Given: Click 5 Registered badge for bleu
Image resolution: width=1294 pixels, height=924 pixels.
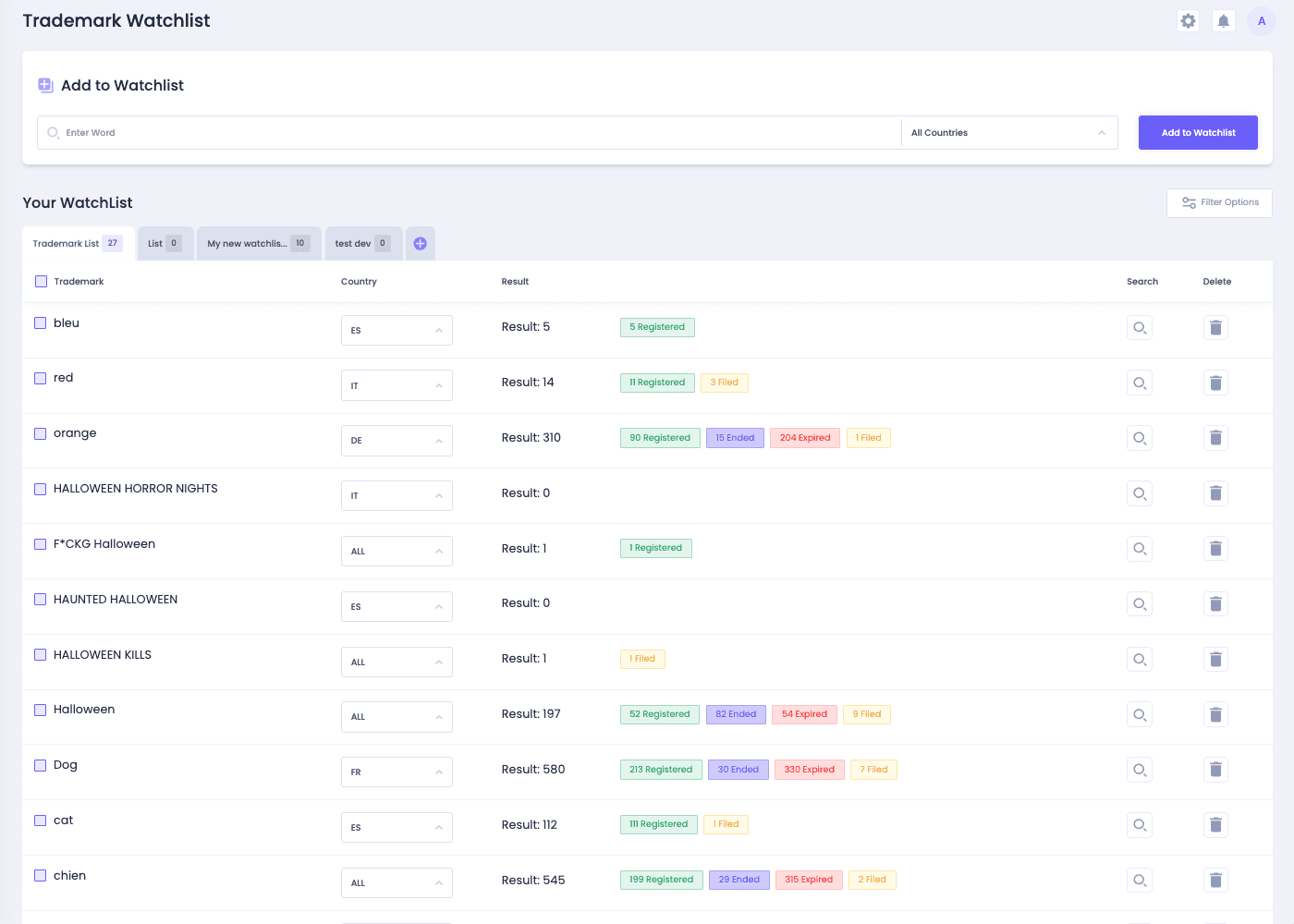Looking at the screenshot, I should 657,327.
